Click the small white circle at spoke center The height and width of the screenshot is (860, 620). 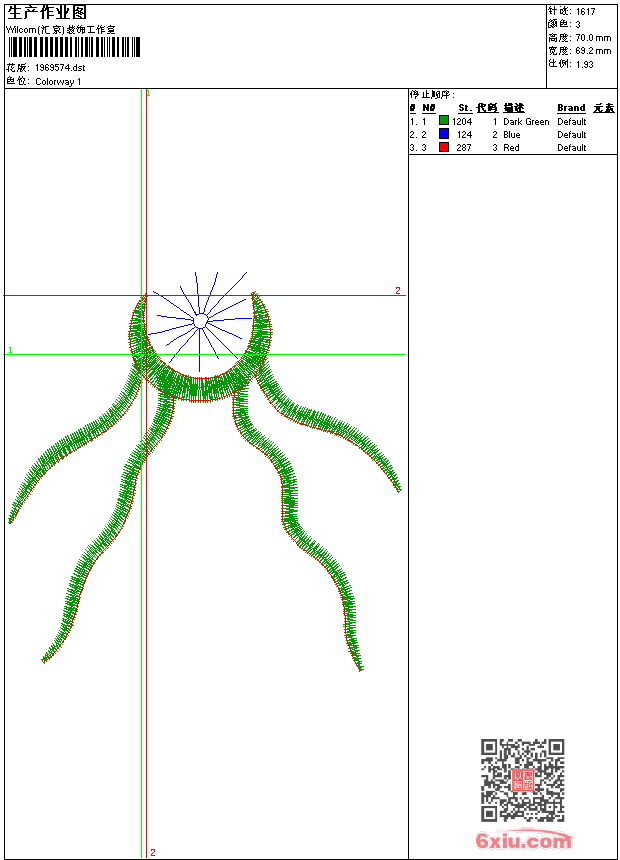(200, 321)
